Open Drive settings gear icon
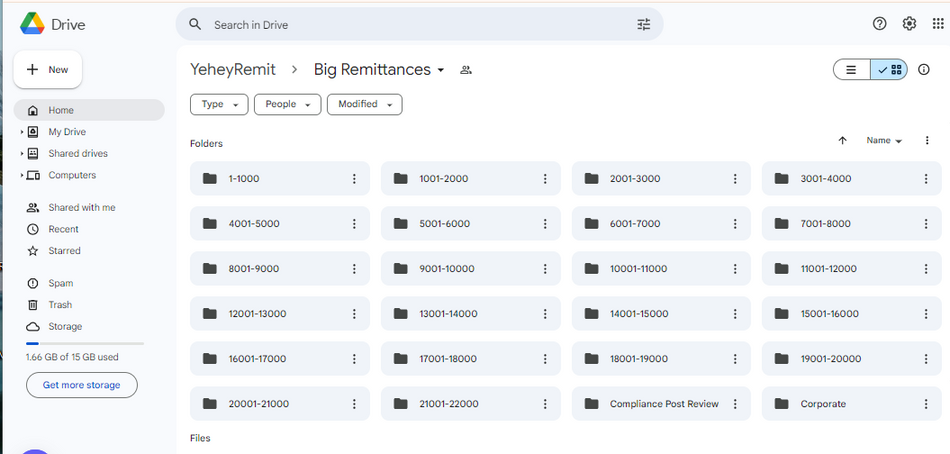This screenshot has height=454, width=950. pyautogui.click(x=909, y=24)
